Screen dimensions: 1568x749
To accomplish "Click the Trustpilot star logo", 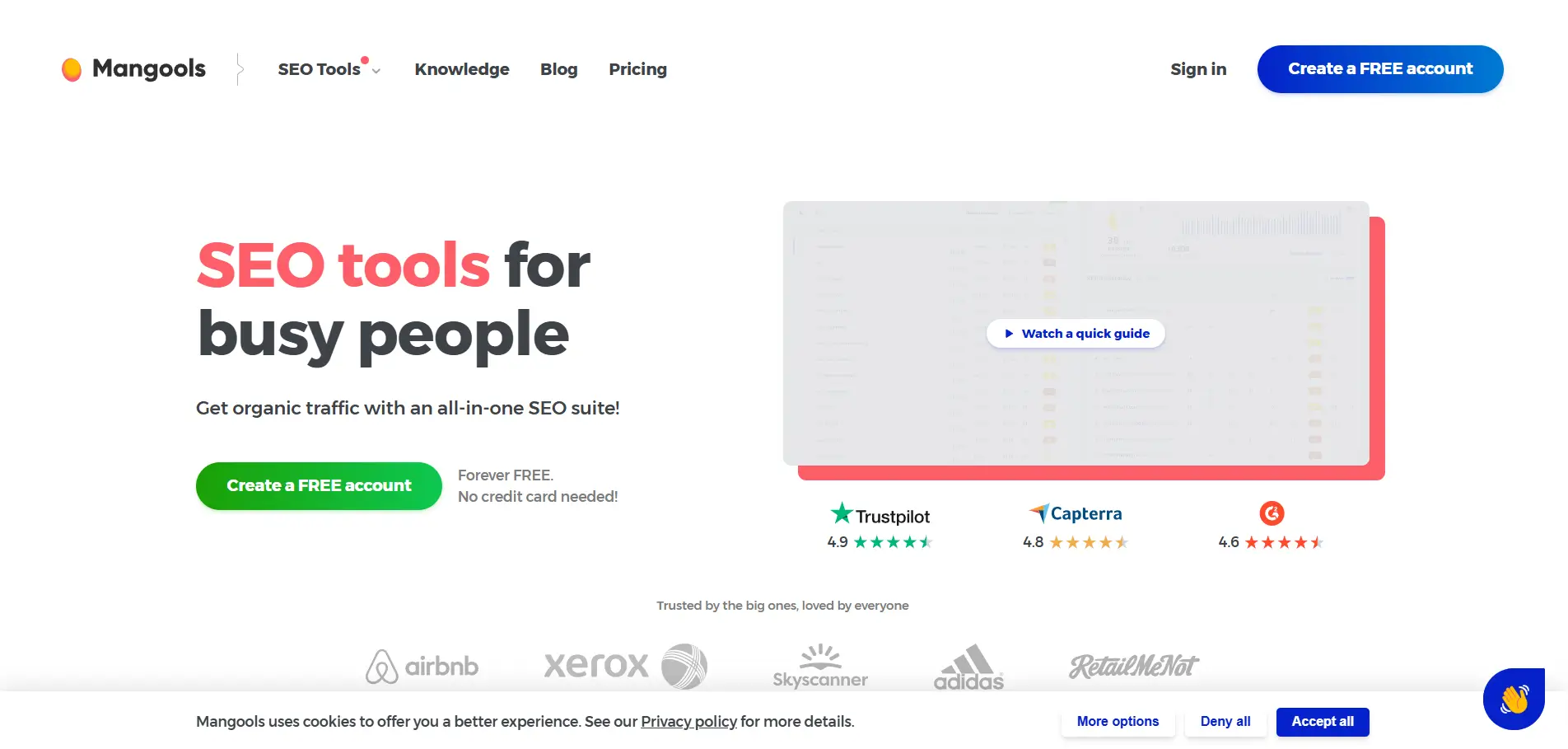I will coord(841,513).
